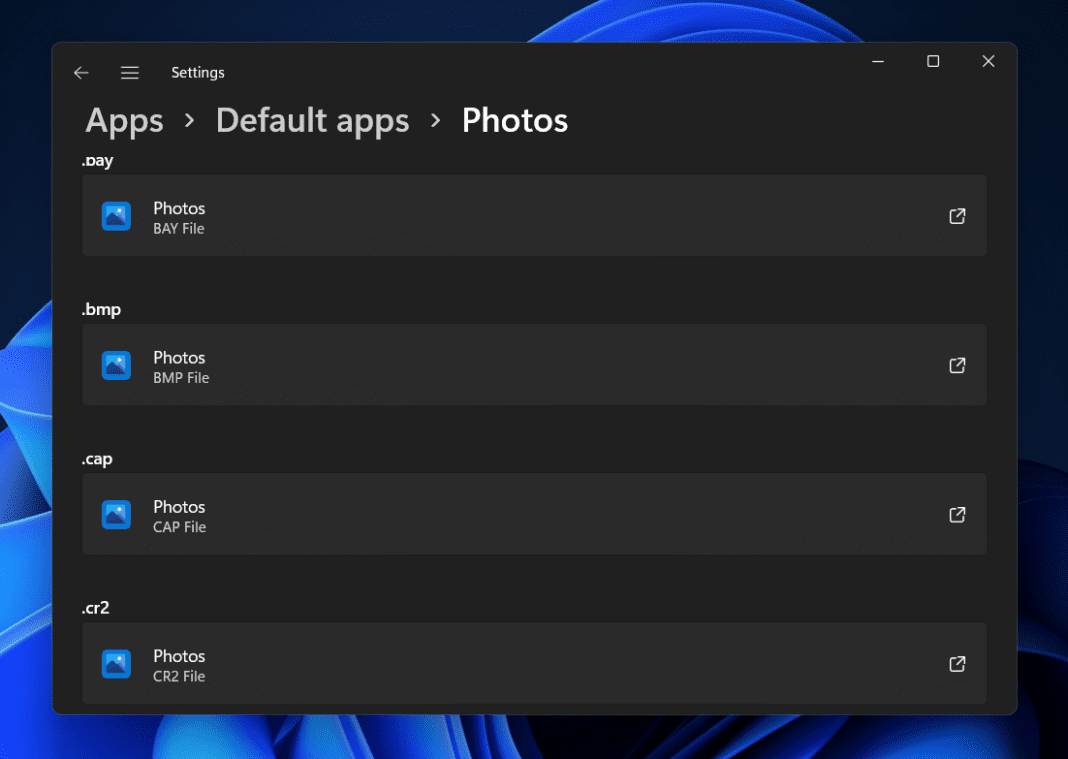Open the external link icon for CAP File
The width and height of the screenshot is (1068, 759).
(x=956, y=514)
